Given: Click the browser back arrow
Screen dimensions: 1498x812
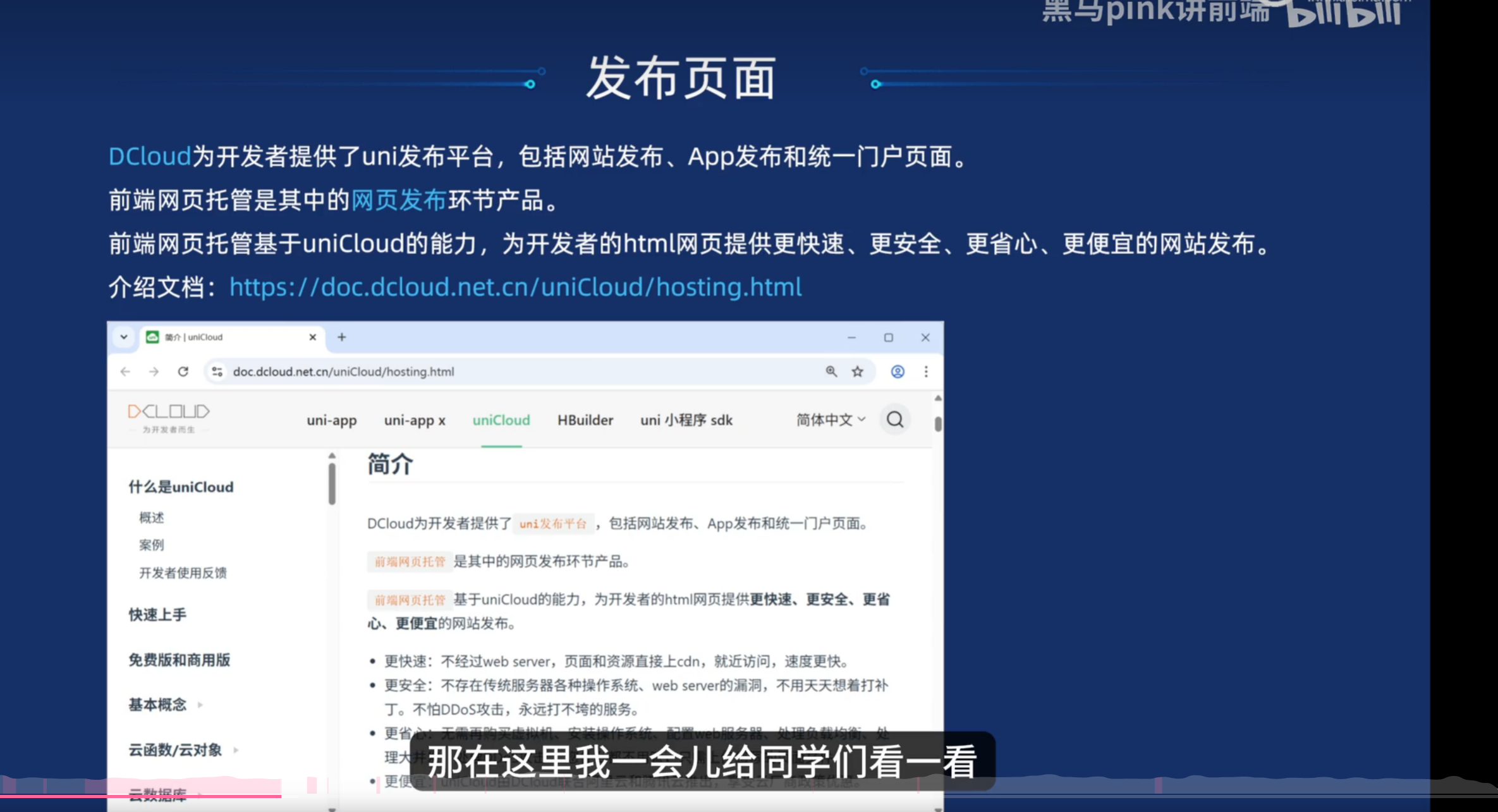Looking at the screenshot, I should (x=125, y=372).
